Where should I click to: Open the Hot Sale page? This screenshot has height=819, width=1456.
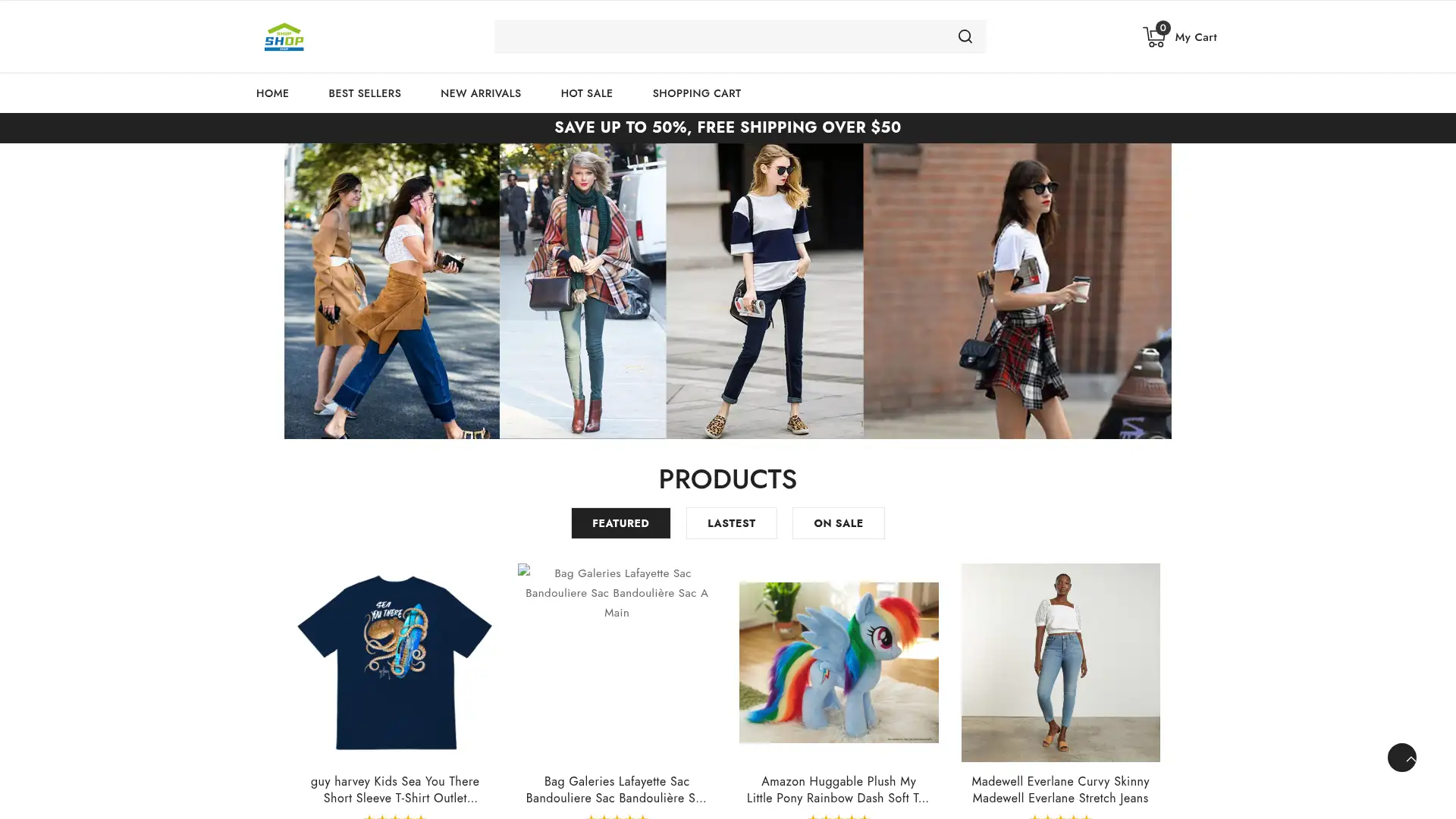click(x=586, y=93)
